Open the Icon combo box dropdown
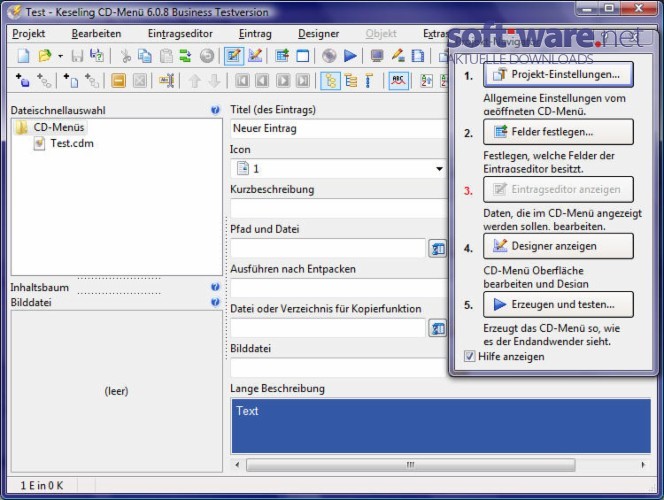The height and width of the screenshot is (500, 664). pyautogui.click(x=439, y=169)
